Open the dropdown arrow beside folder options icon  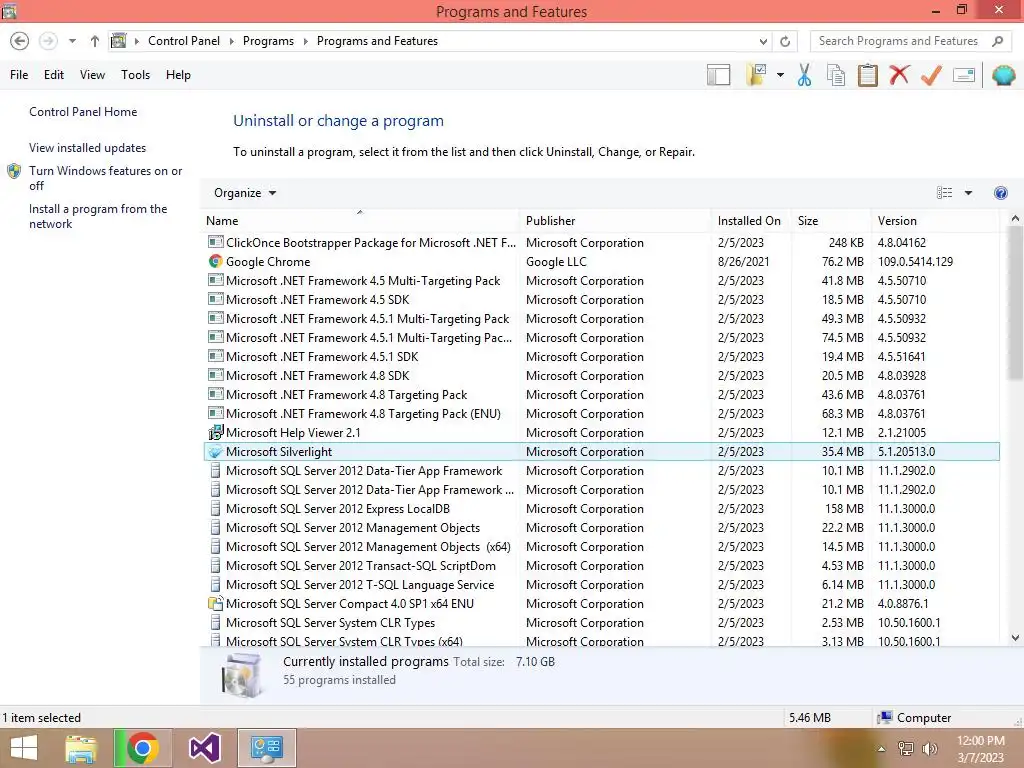pyautogui.click(x=780, y=75)
